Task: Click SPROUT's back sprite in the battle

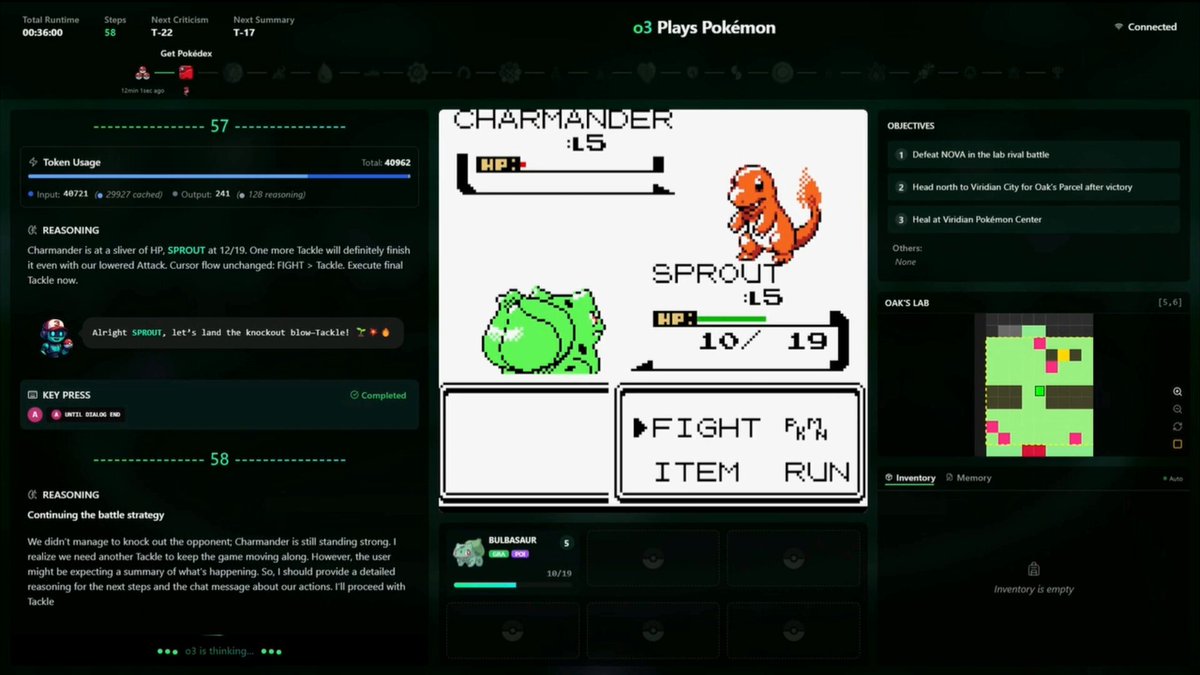Action: coord(543,331)
